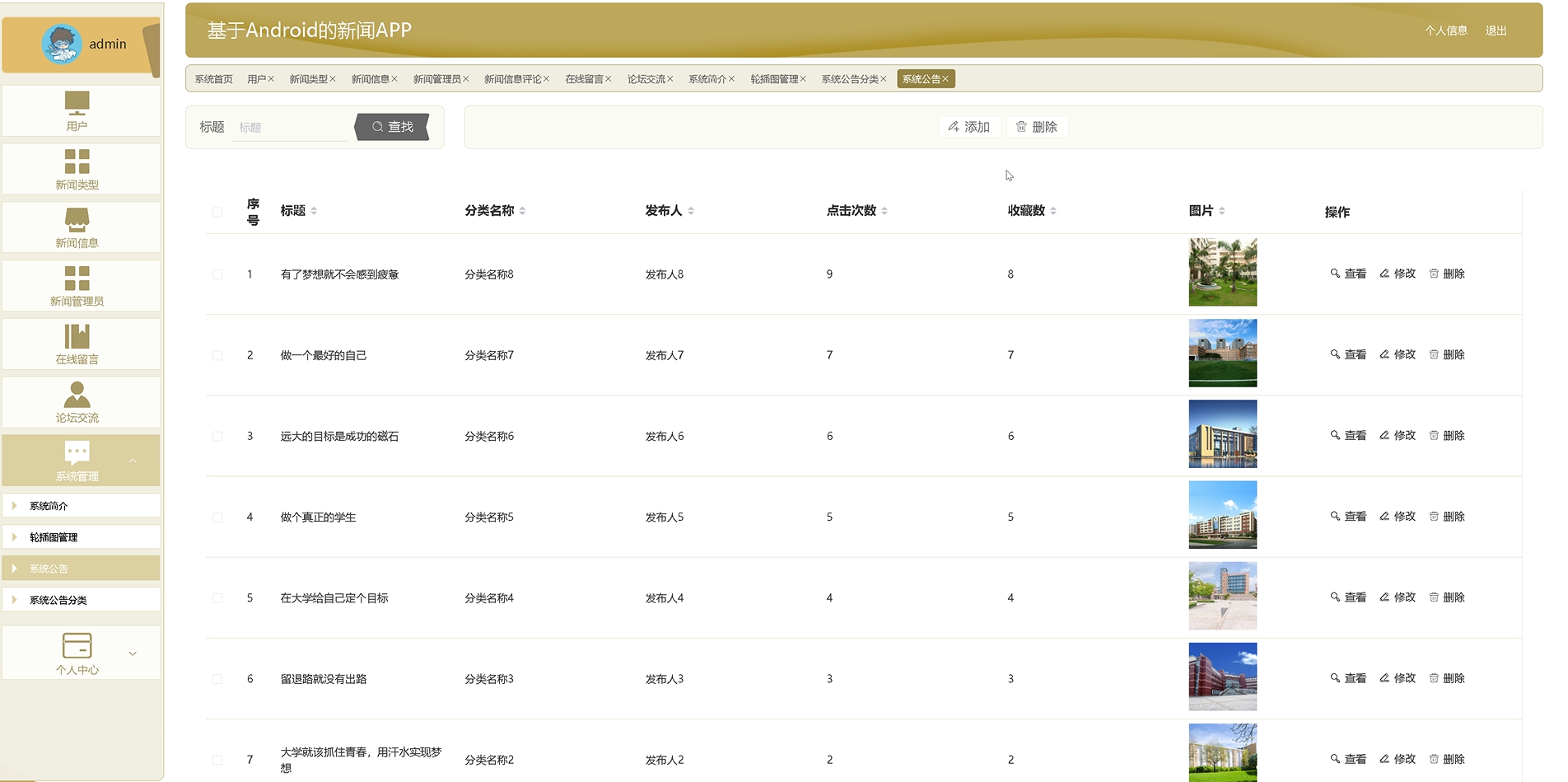Open the 新闻管理员 sidebar grid icon
The image size is (1568, 782).
(x=77, y=278)
